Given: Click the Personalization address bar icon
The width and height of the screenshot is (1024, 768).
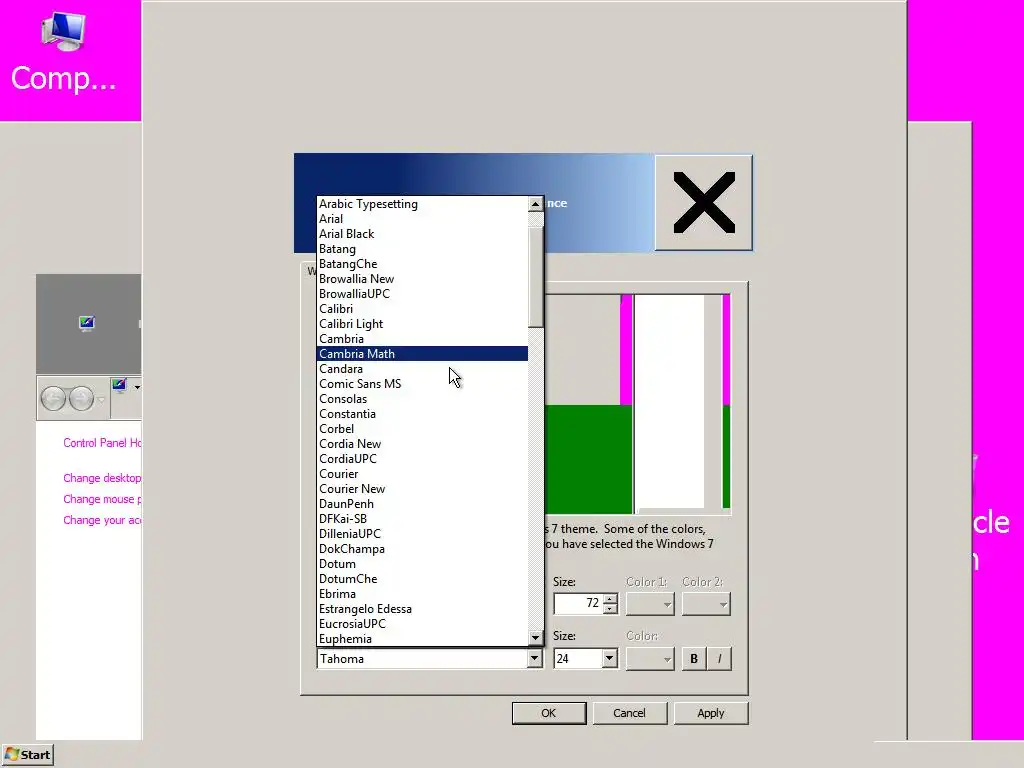Looking at the screenshot, I should click(x=119, y=386).
